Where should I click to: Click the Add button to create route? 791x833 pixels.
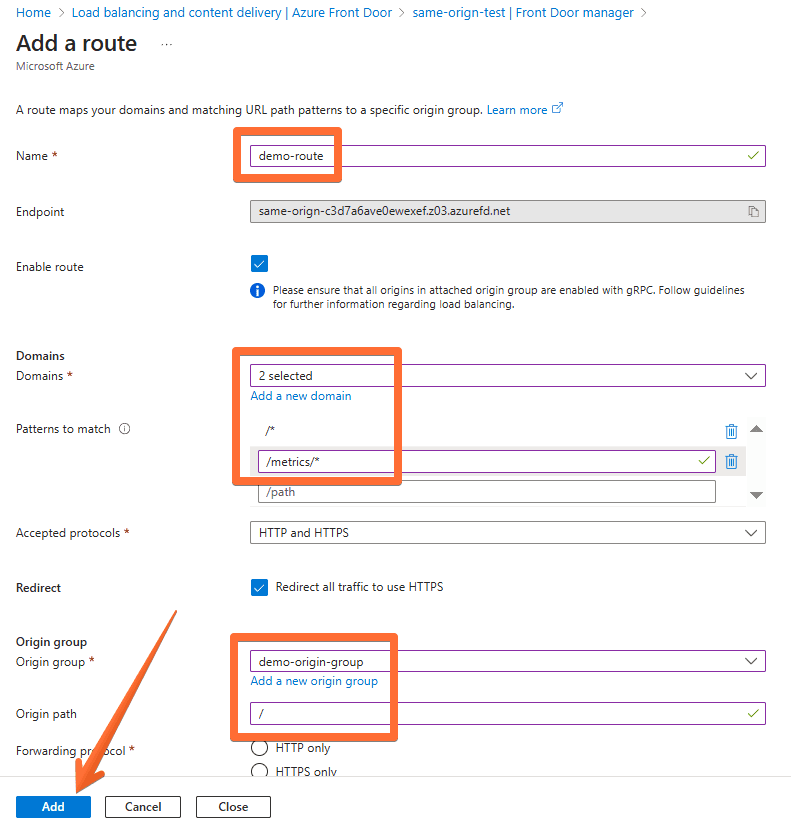tap(53, 806)
